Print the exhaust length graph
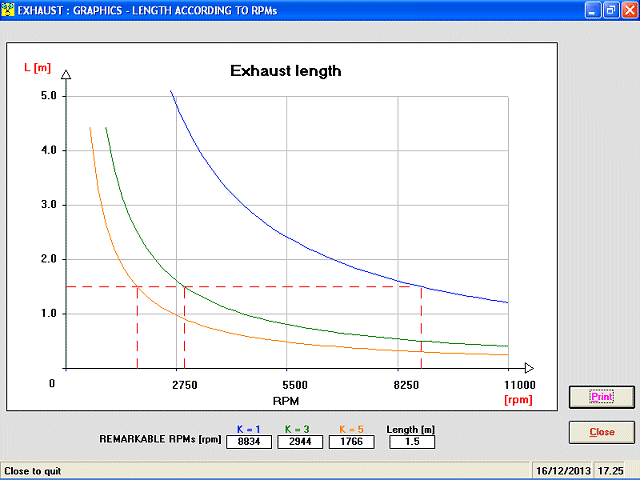This screenshot has height=480, width=640. pos(602,397)
